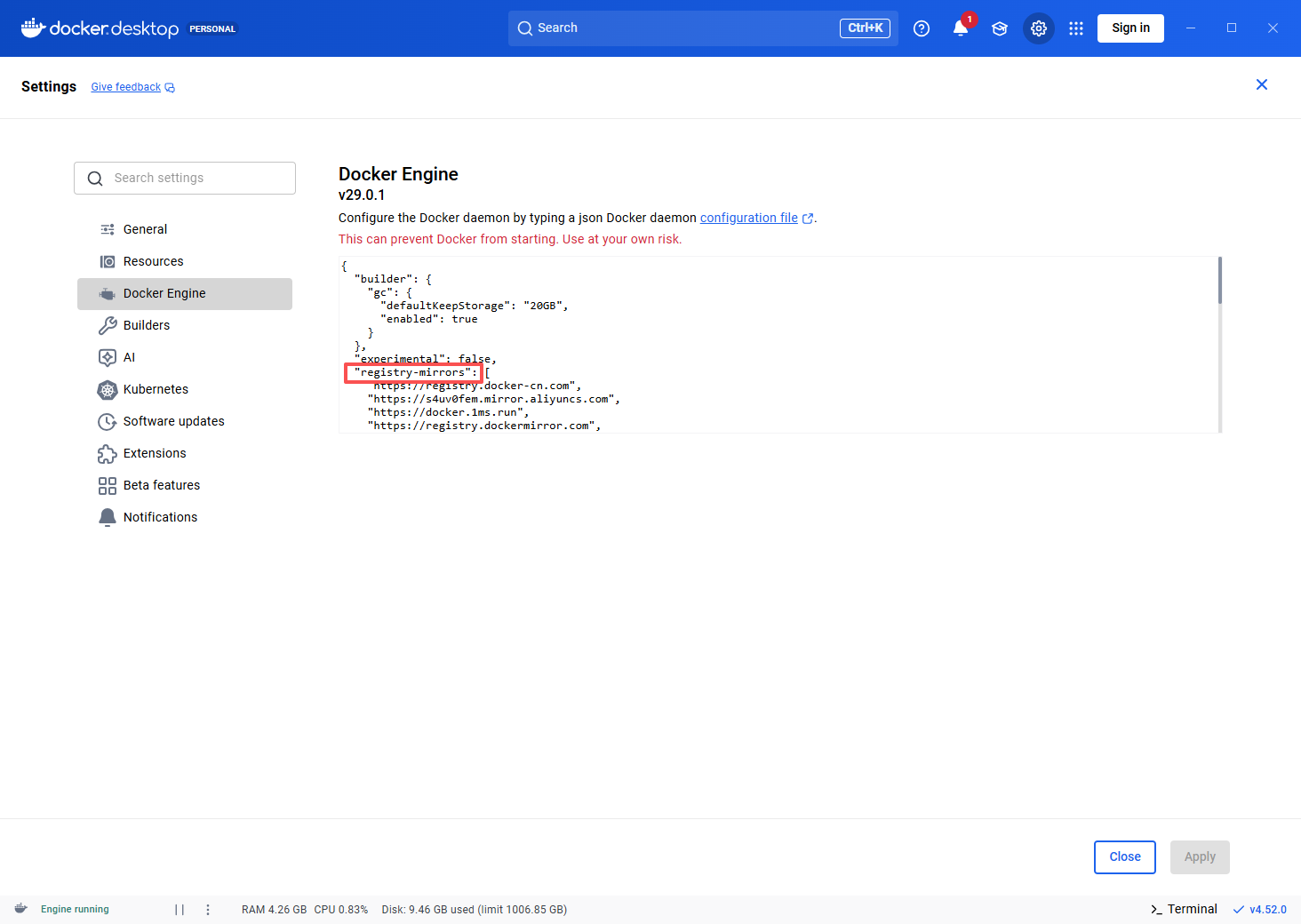Open the Kubernetes settings section
Screen dimensions: 1301x924
click(x=185, y=389)
